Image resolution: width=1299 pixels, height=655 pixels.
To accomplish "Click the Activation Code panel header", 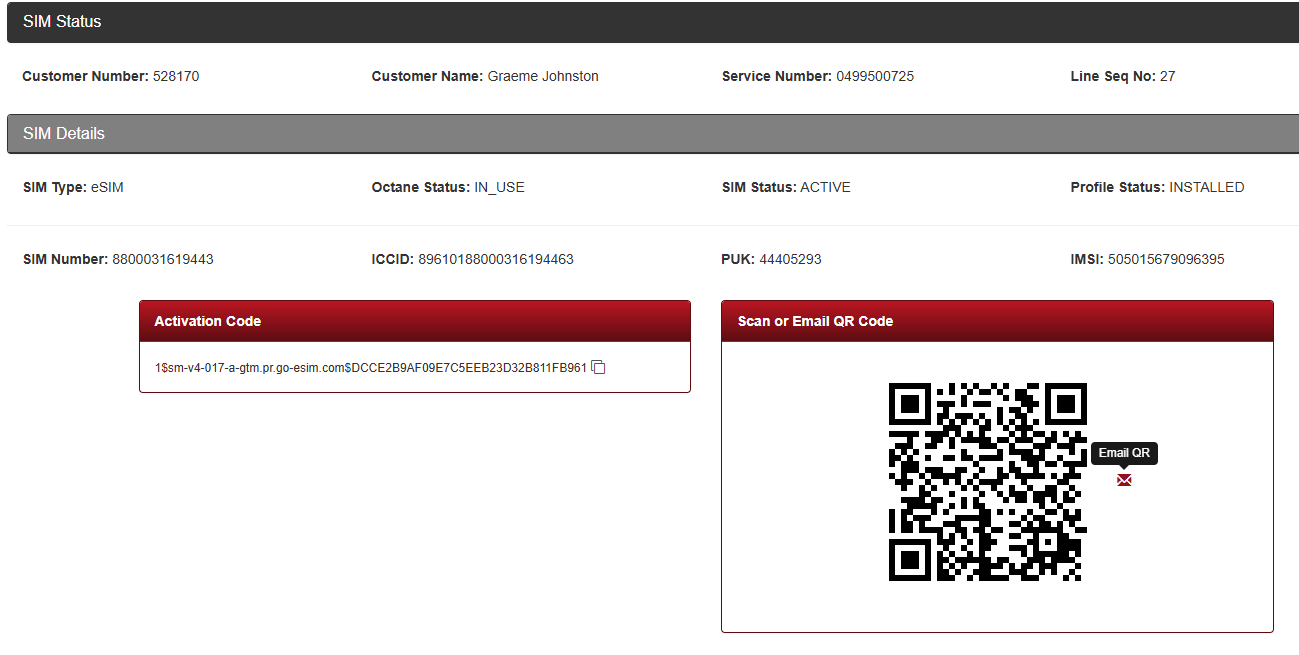I will [415, 321].
